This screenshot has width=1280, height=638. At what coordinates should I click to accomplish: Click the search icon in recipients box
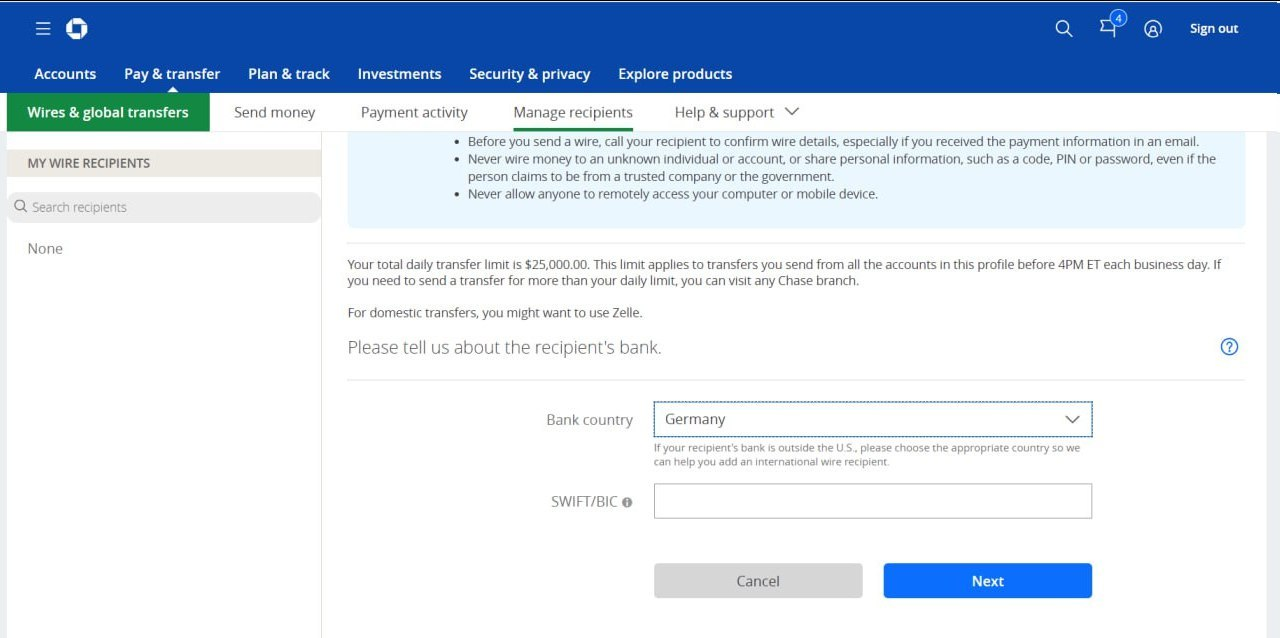click(x=20, y=207)
